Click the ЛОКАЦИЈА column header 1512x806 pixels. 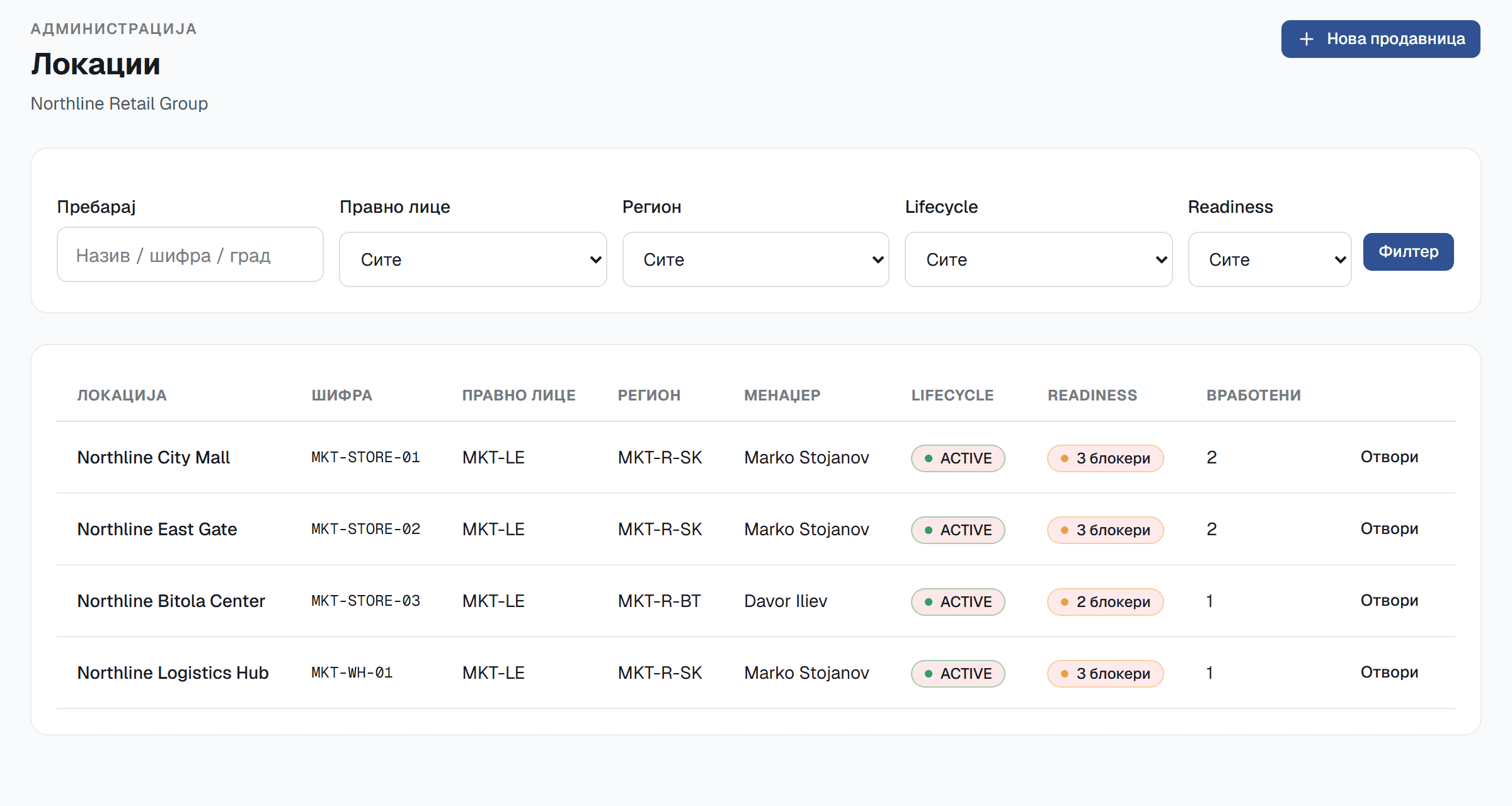pyautogui.click(x=122, y=395)
